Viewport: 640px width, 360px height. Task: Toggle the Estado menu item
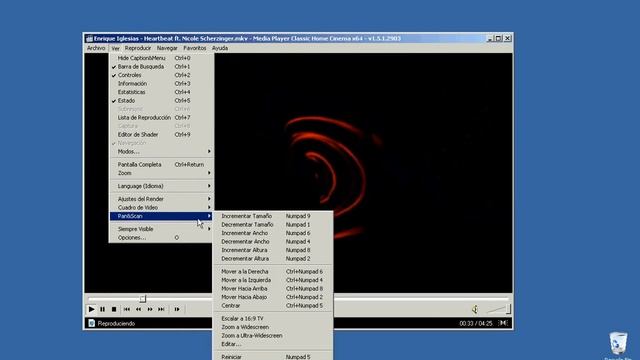(162, 100)
